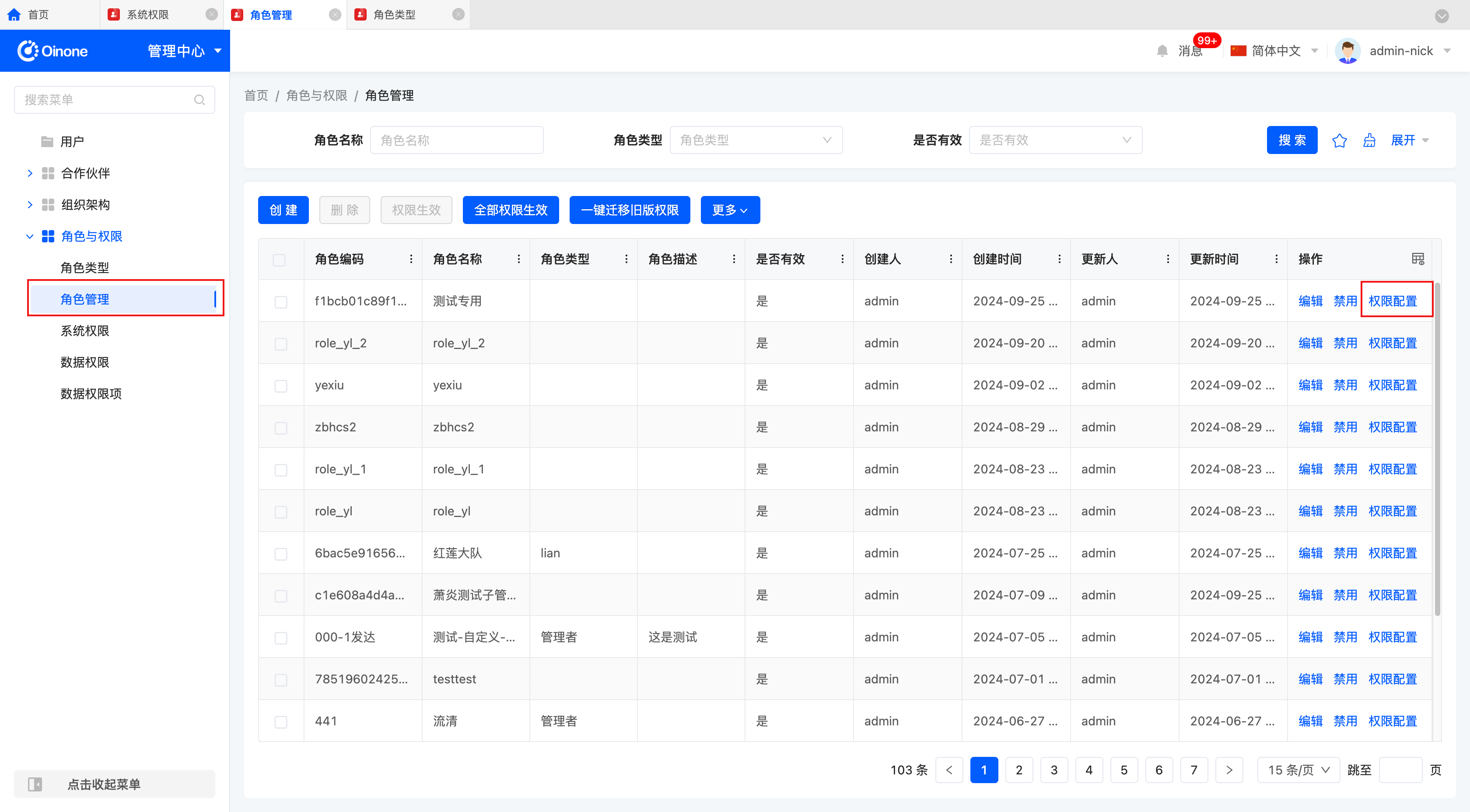
Task: Open column menu for 角色类型 header
Action: point(626,259)
